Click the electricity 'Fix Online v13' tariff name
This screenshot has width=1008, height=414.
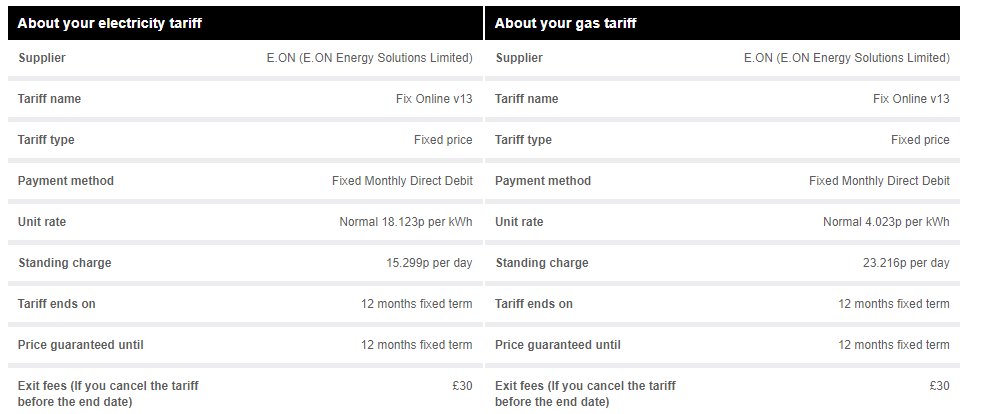pos(434,99)
